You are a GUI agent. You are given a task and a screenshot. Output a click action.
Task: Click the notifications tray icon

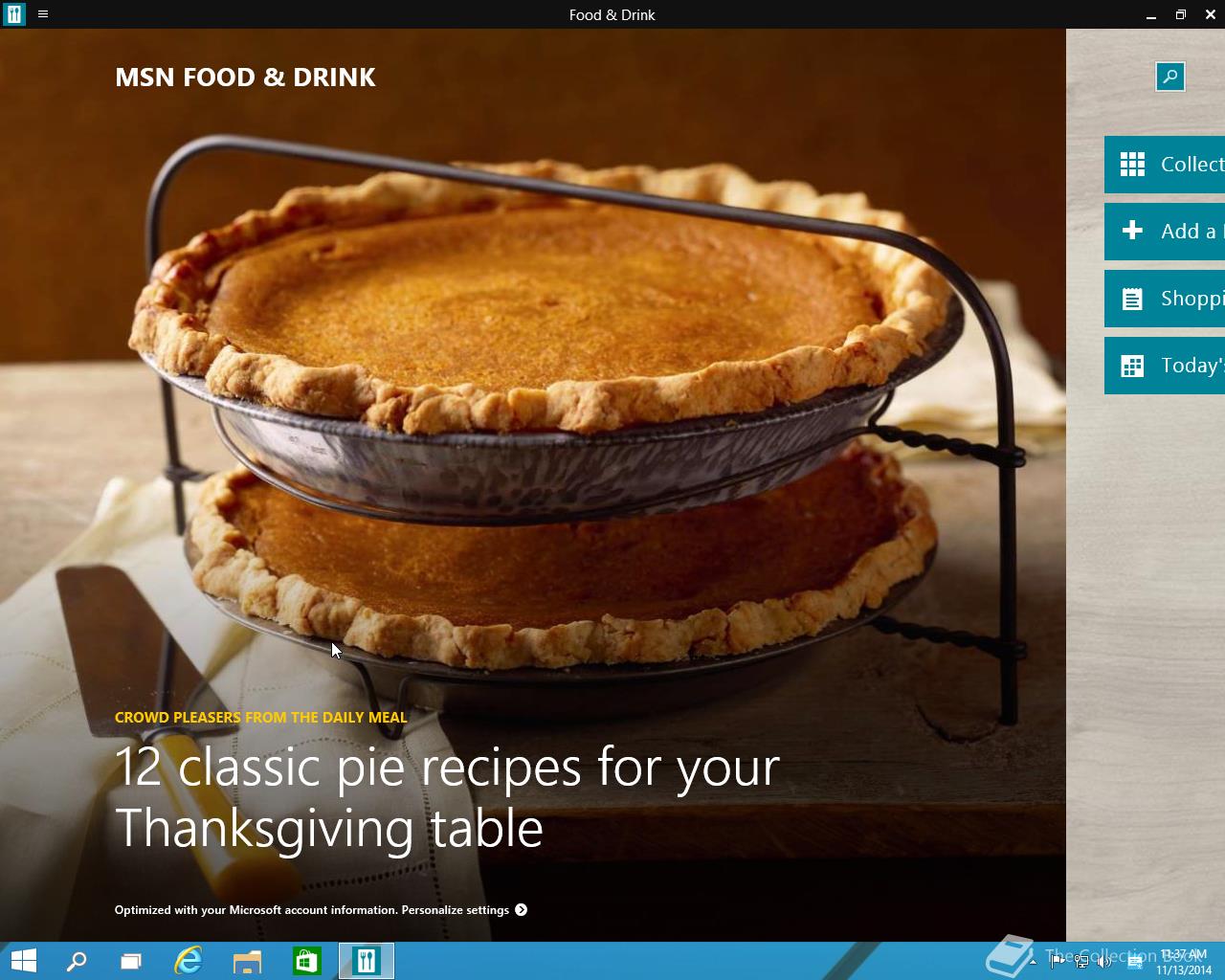click(1134, 962)
